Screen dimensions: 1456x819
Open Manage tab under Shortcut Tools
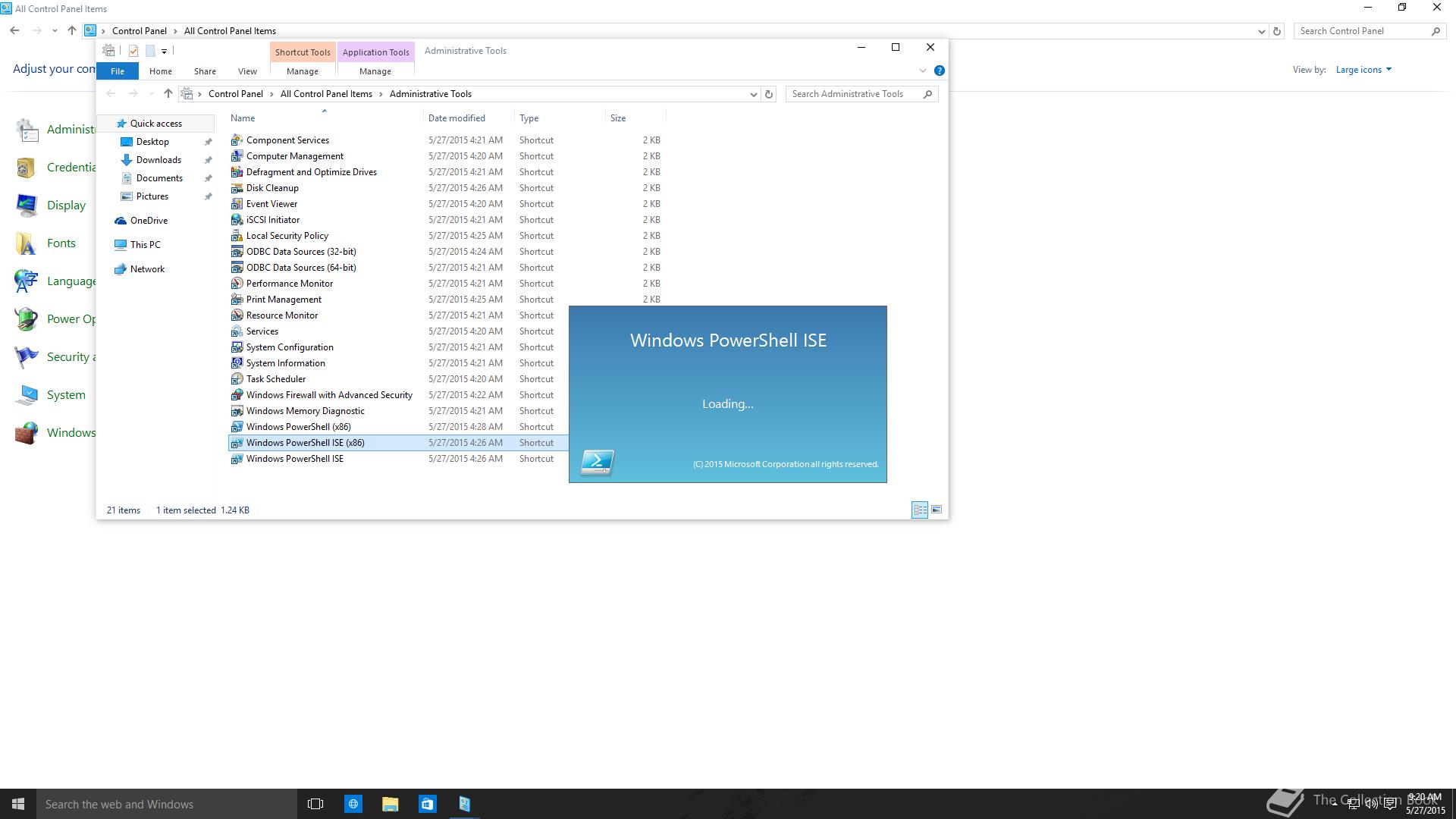coord(303,71)
